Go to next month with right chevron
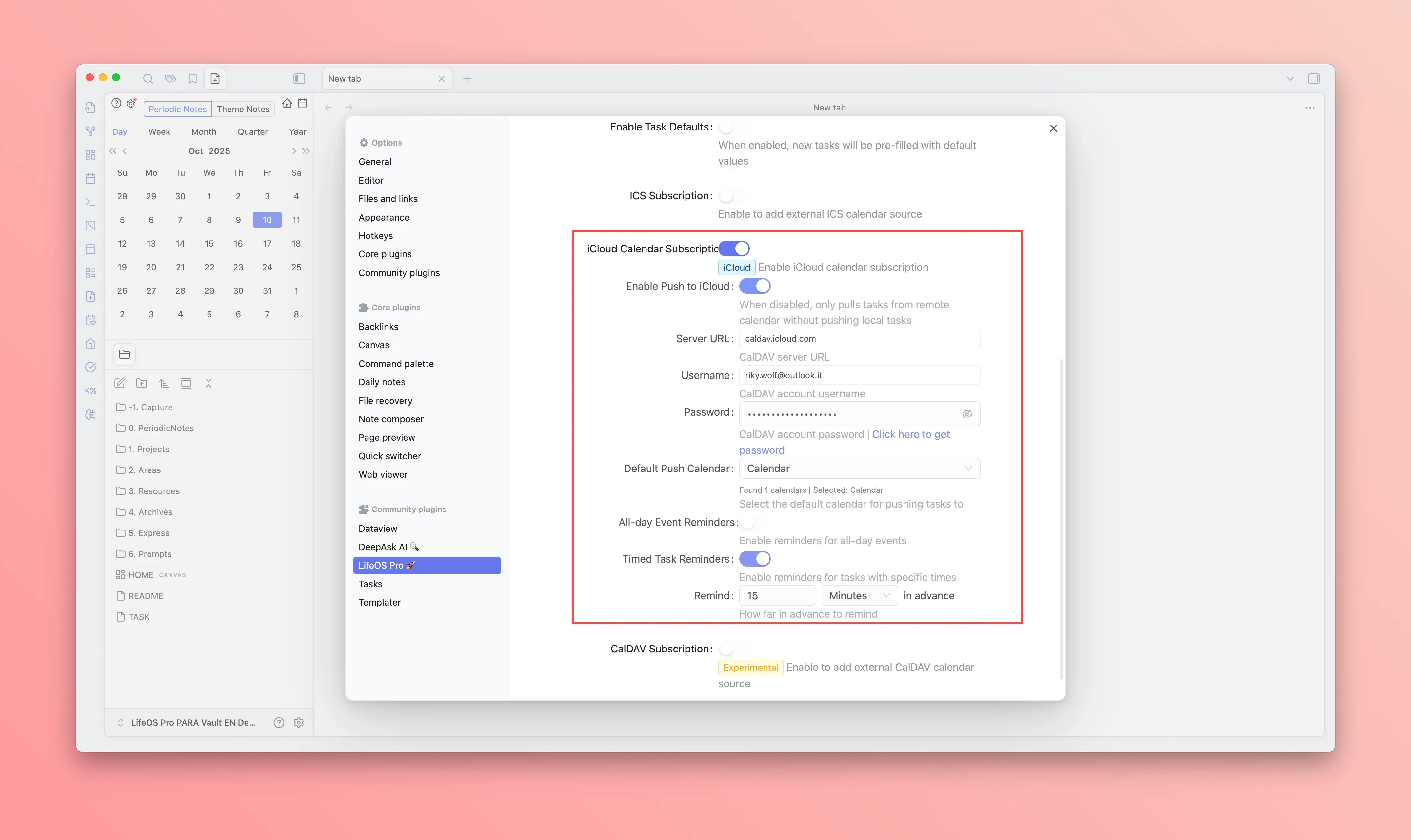 tap(294, 150)
